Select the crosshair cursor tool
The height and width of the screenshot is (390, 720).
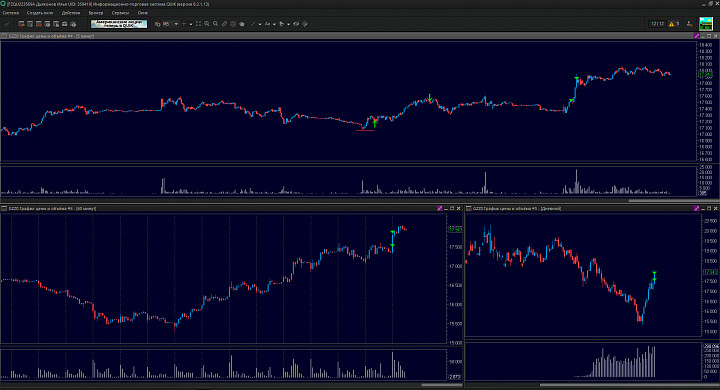[184, 24]
